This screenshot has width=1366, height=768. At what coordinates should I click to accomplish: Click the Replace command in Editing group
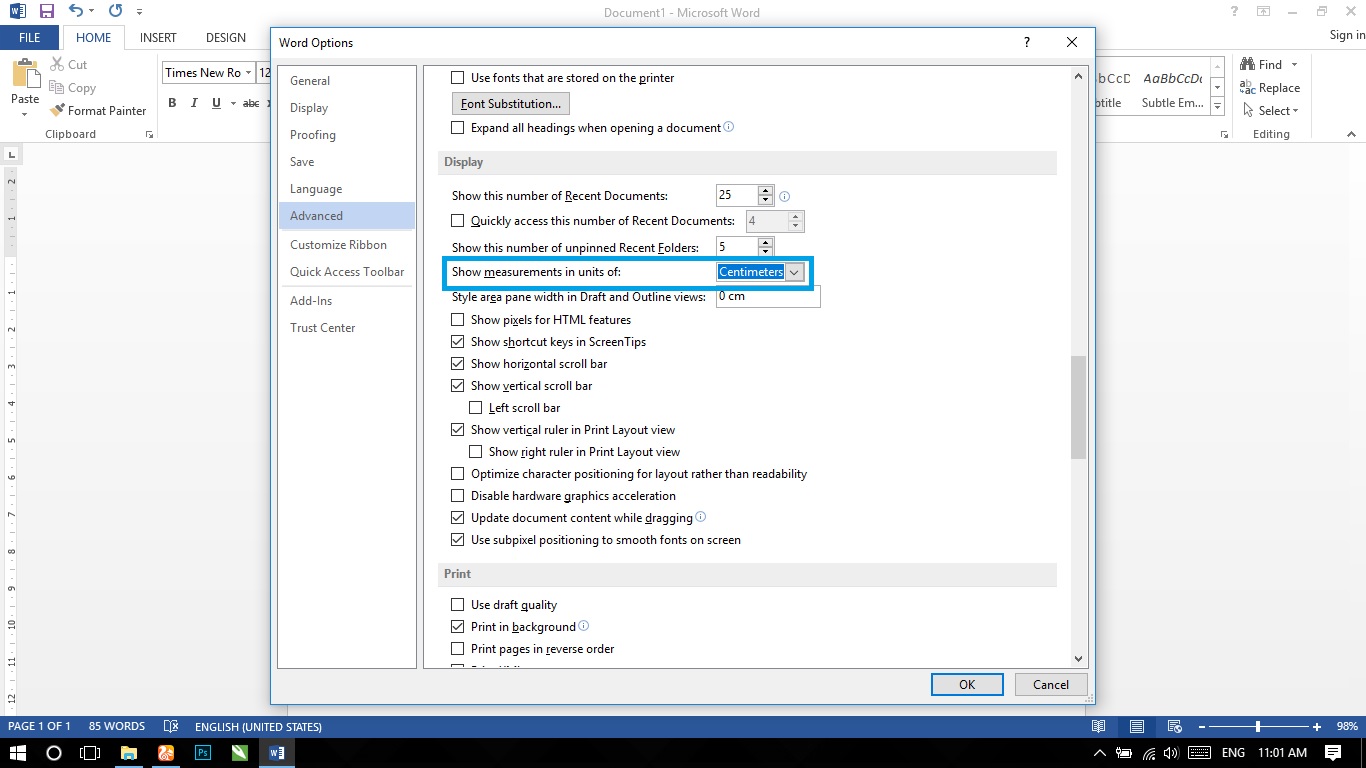point(1270,88)
